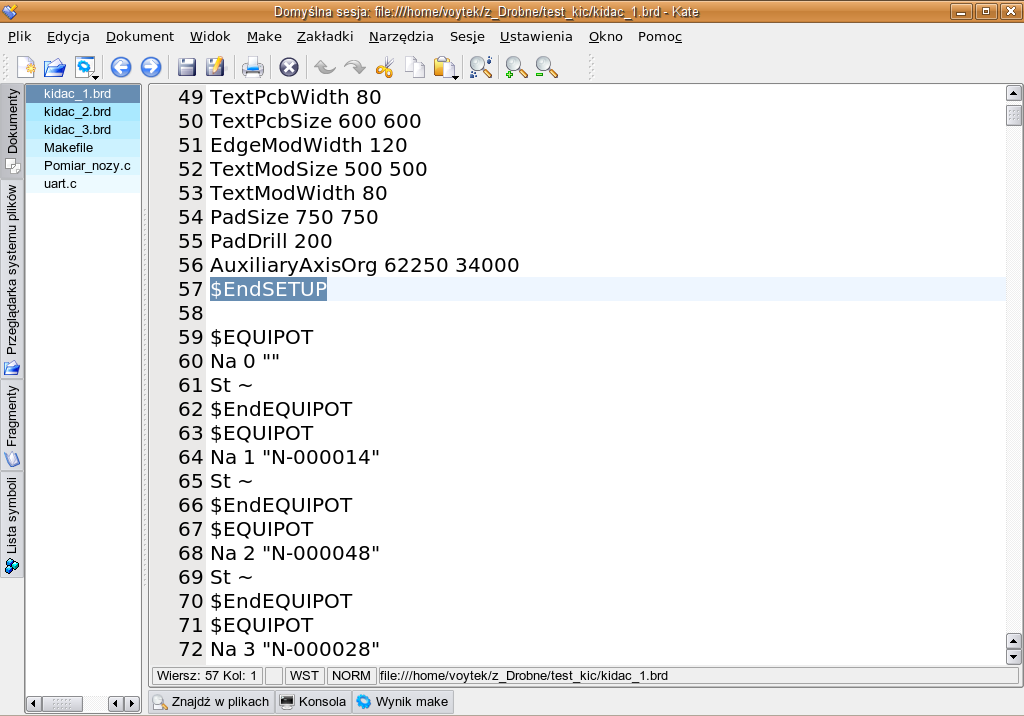1024x716 pixels.
Task: Select Pomiar_nozy.c in document list
Action: click(83, 165)
